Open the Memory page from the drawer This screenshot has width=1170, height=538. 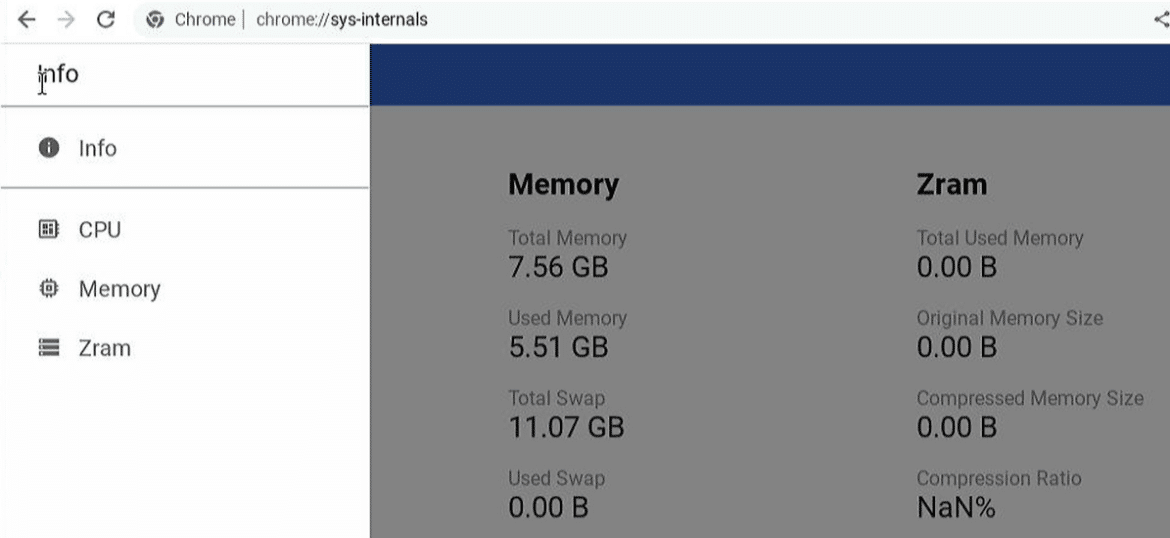185,288
